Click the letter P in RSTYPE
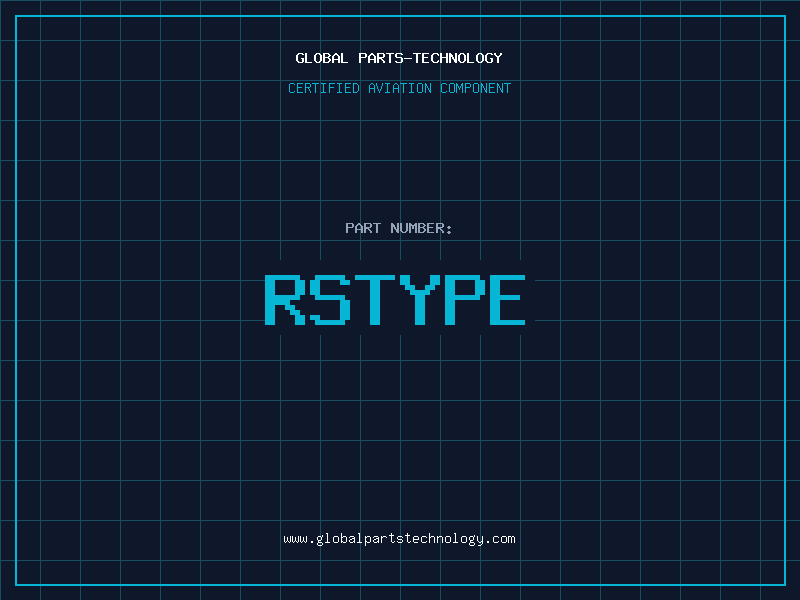The width and height of the screenshot is (800, 600). click(461, 300)
